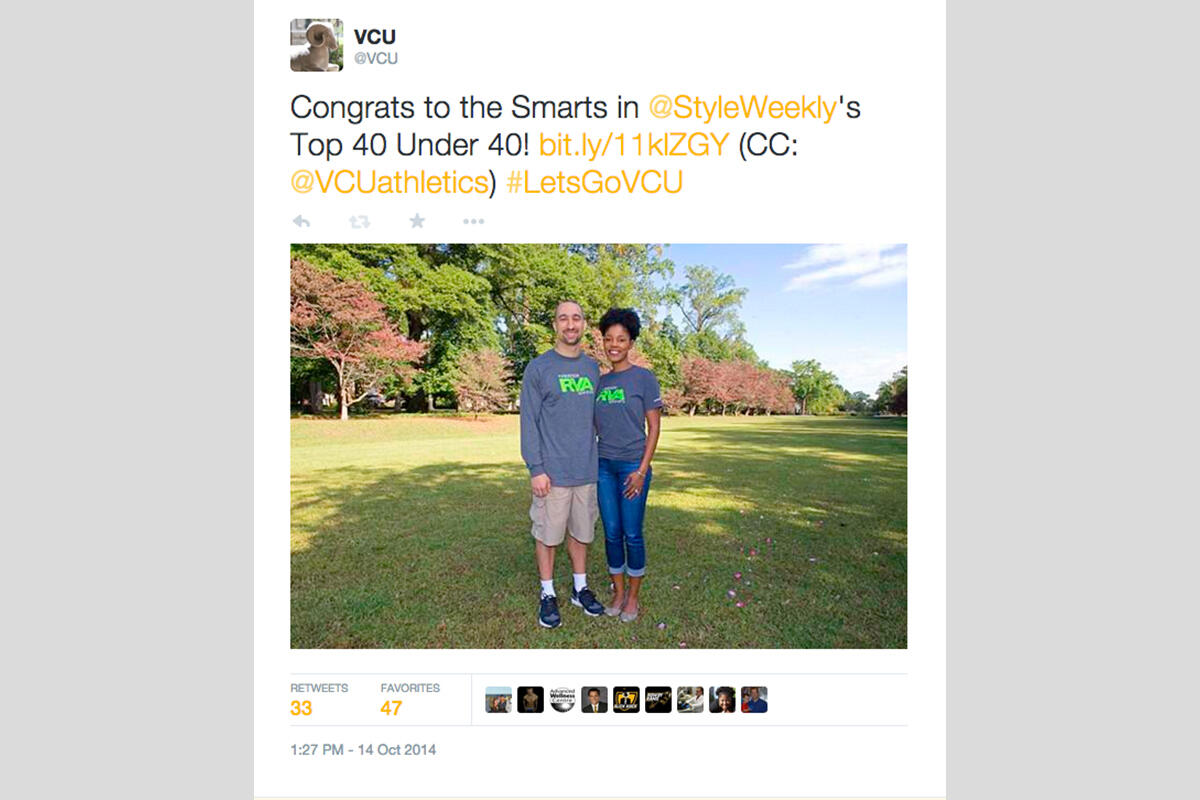
Task: Open the @VCU handle below the name
Action: coord(376,59)
